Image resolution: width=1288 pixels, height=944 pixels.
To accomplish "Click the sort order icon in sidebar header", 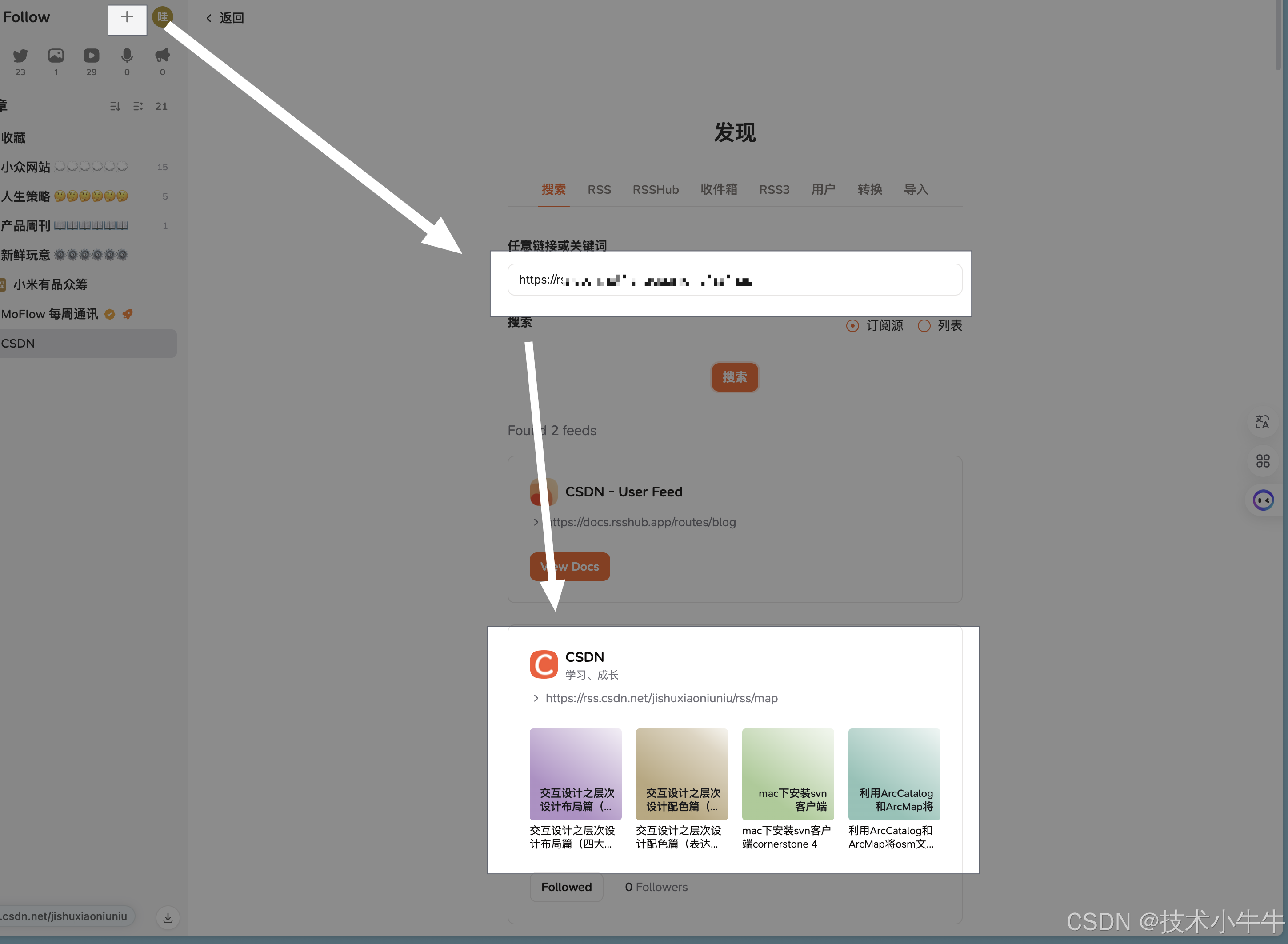I will coord(115,106).
